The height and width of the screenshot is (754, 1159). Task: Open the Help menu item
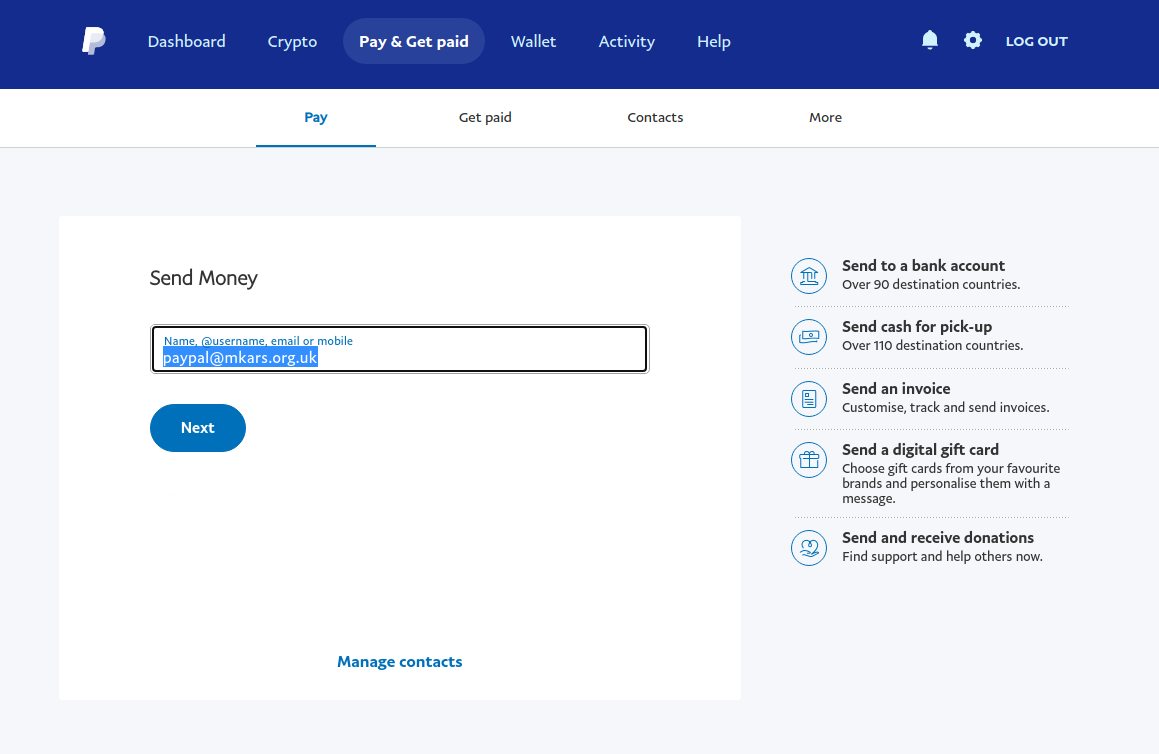point(714,41)
